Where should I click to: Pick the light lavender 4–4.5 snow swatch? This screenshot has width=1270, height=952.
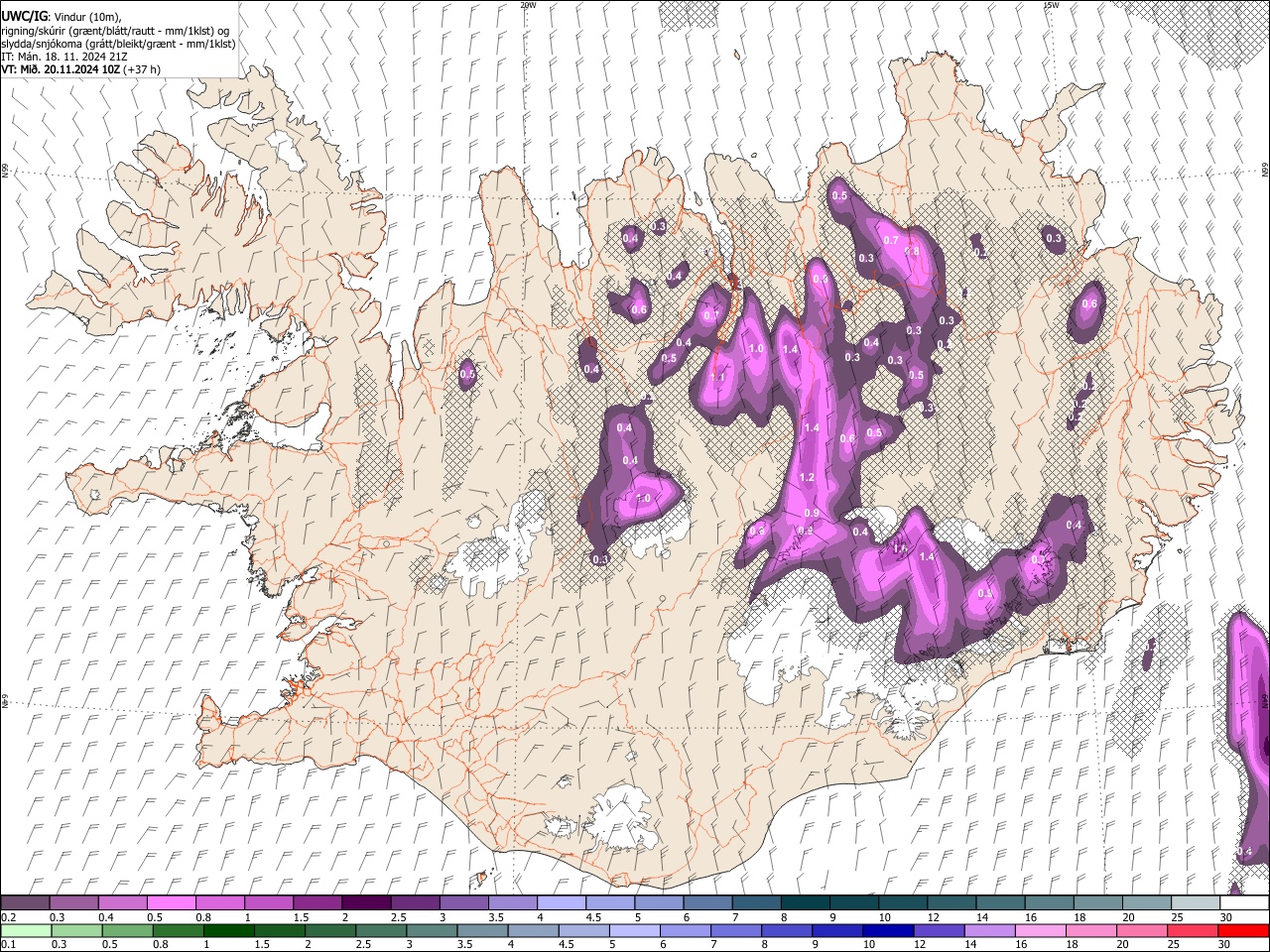(561, 903)
